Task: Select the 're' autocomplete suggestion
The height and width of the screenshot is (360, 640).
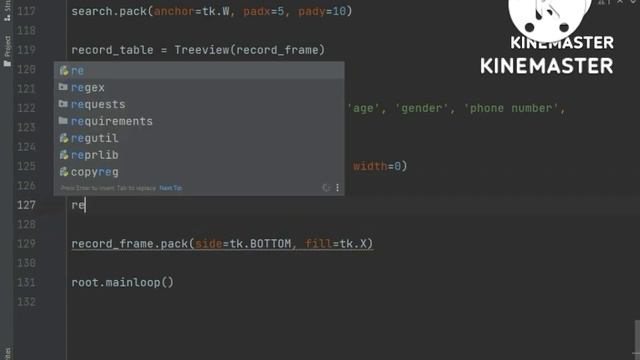Action: 199,71
